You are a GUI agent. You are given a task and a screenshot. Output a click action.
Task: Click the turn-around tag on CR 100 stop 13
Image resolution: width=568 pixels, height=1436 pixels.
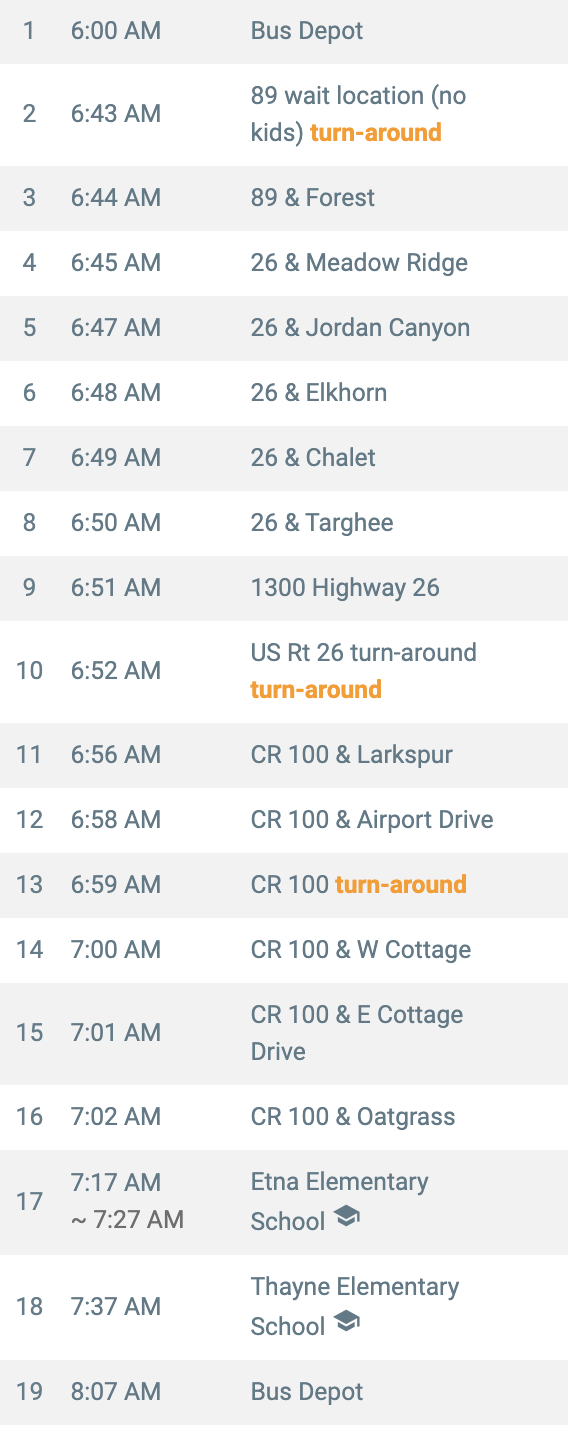401,885
